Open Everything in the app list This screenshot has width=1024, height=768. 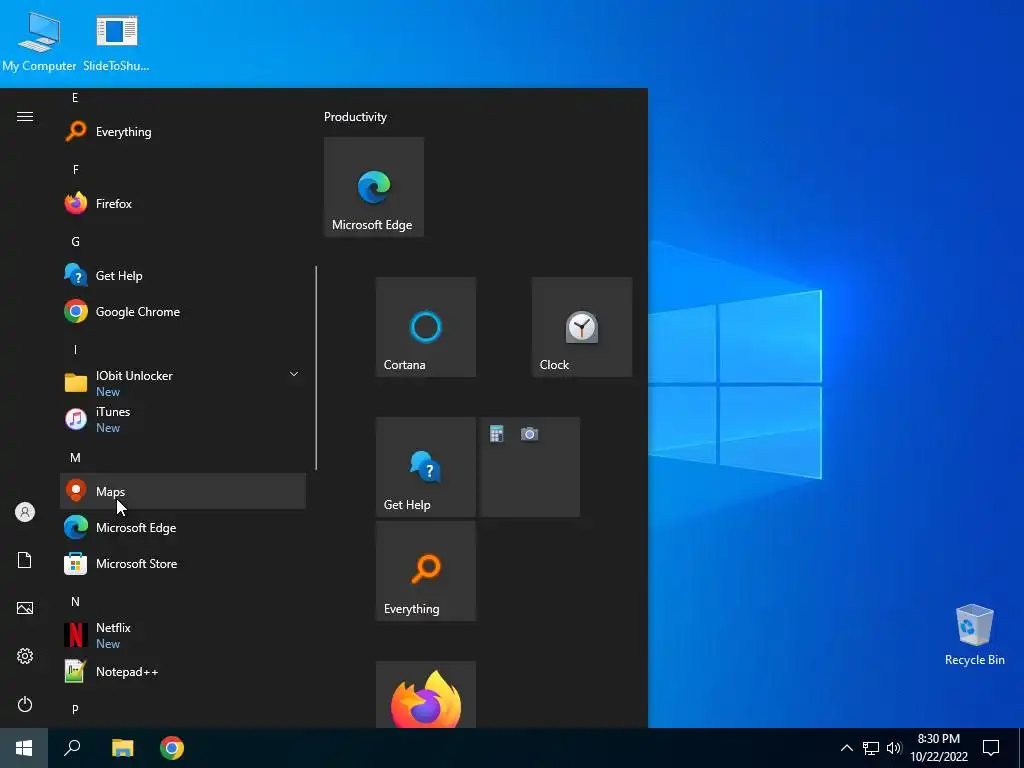click(x=183, y=132)
